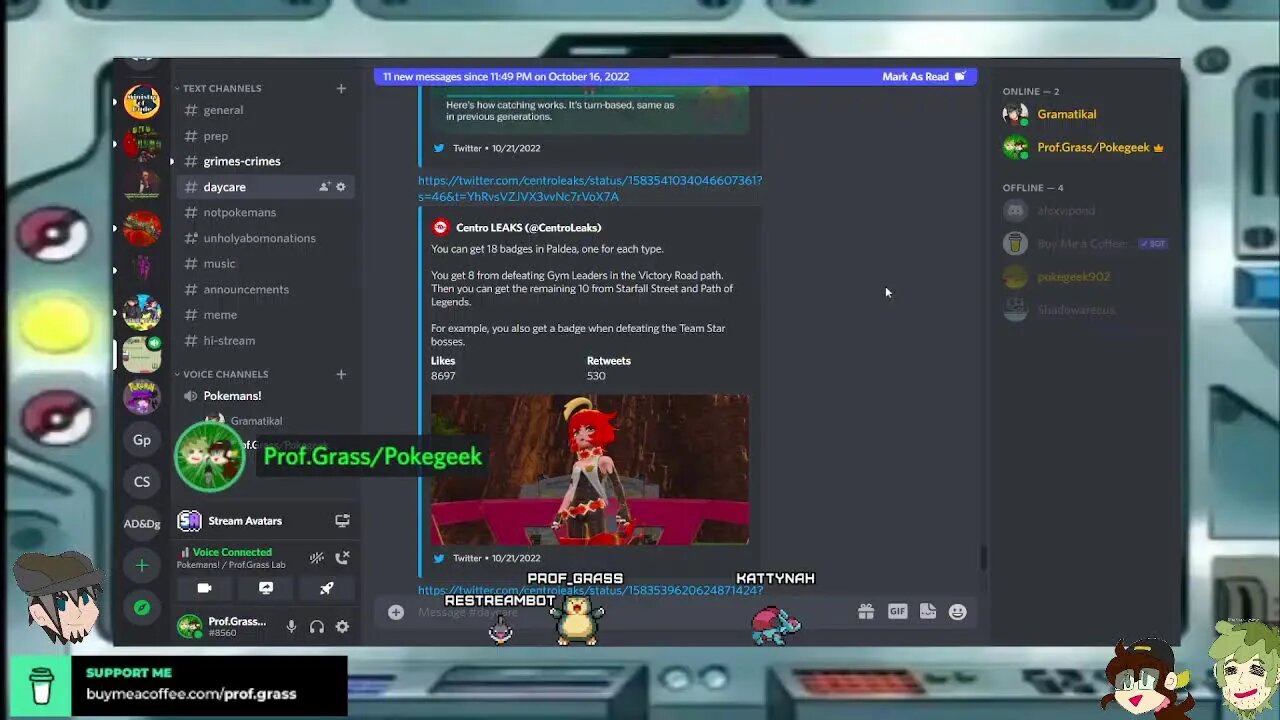Click Mark As Read on new messages bar
This screenshot has width=1280, height=720.
point(924,76)
